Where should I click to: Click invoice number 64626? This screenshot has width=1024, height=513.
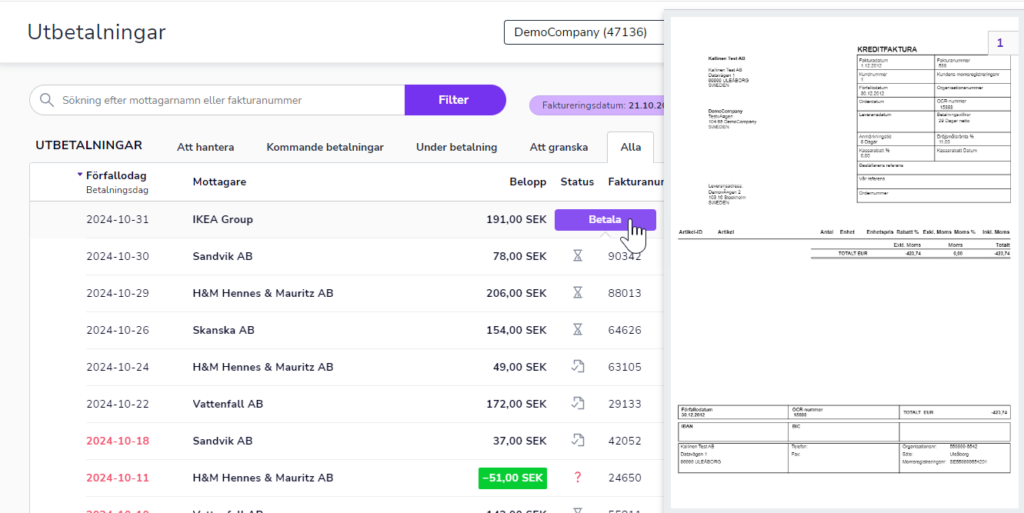coord(624,330)
